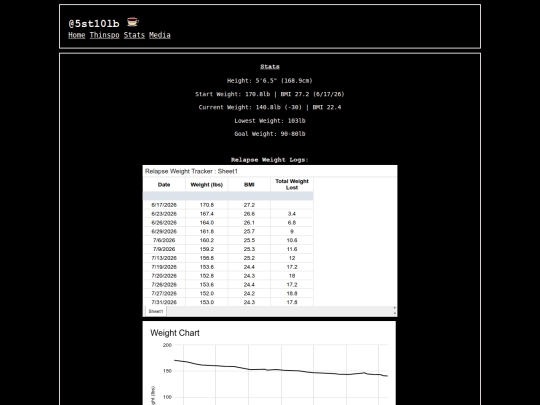The image size is (540, 405).
Task: Click the Stats section heading
Action: click(270, 67)
